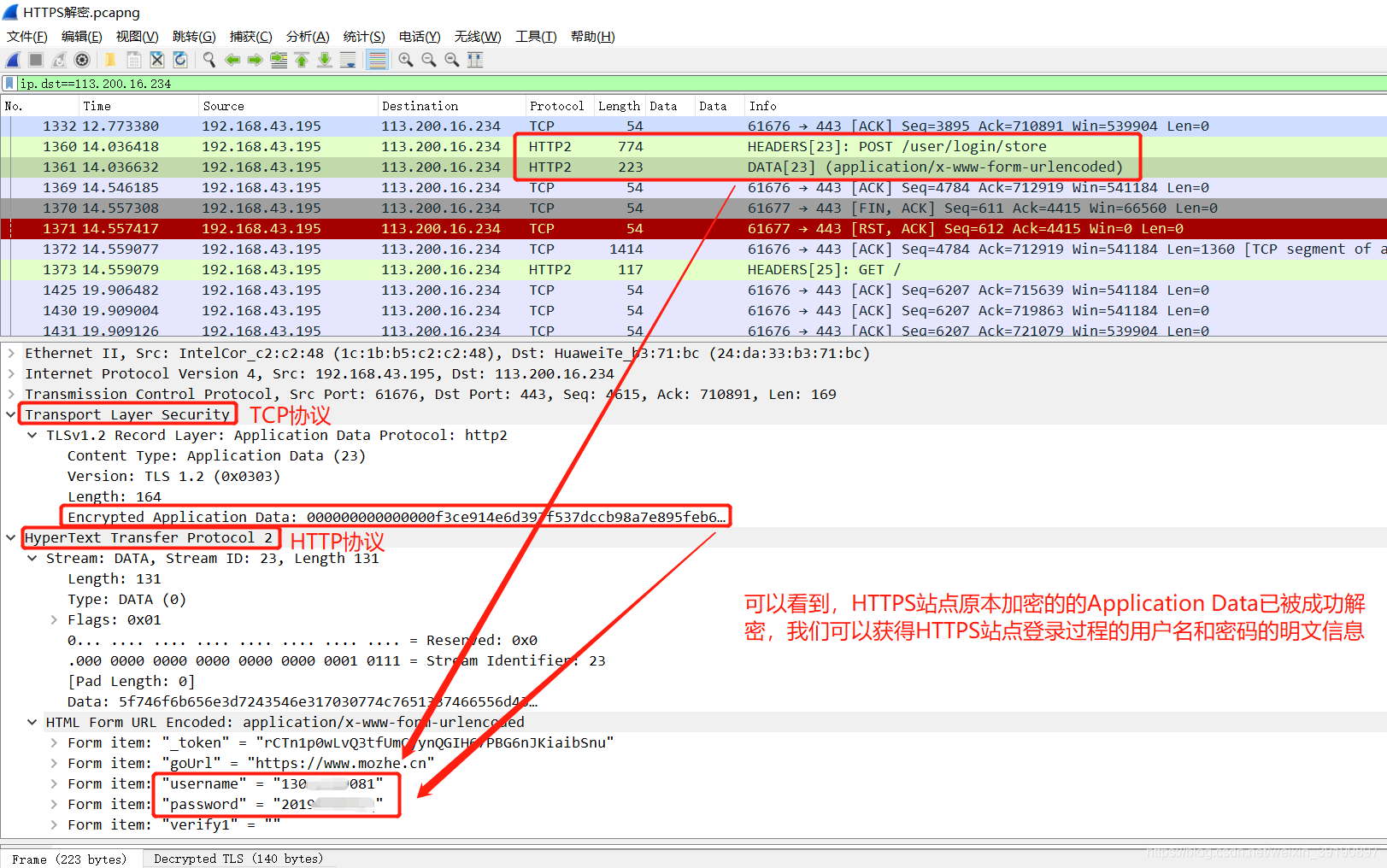Select packet 1361 DATA[23] row
Viewport: 1387px width, 868px height.
point(693,167)
